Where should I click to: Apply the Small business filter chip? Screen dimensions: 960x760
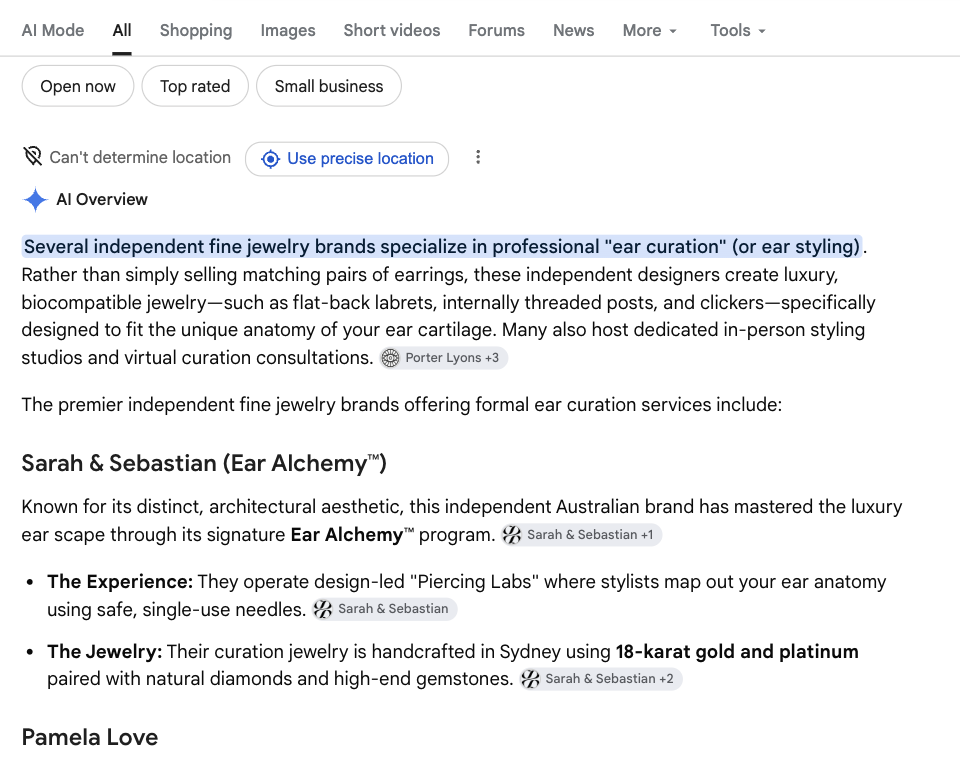pyautogui.click(x=329, y=86)
